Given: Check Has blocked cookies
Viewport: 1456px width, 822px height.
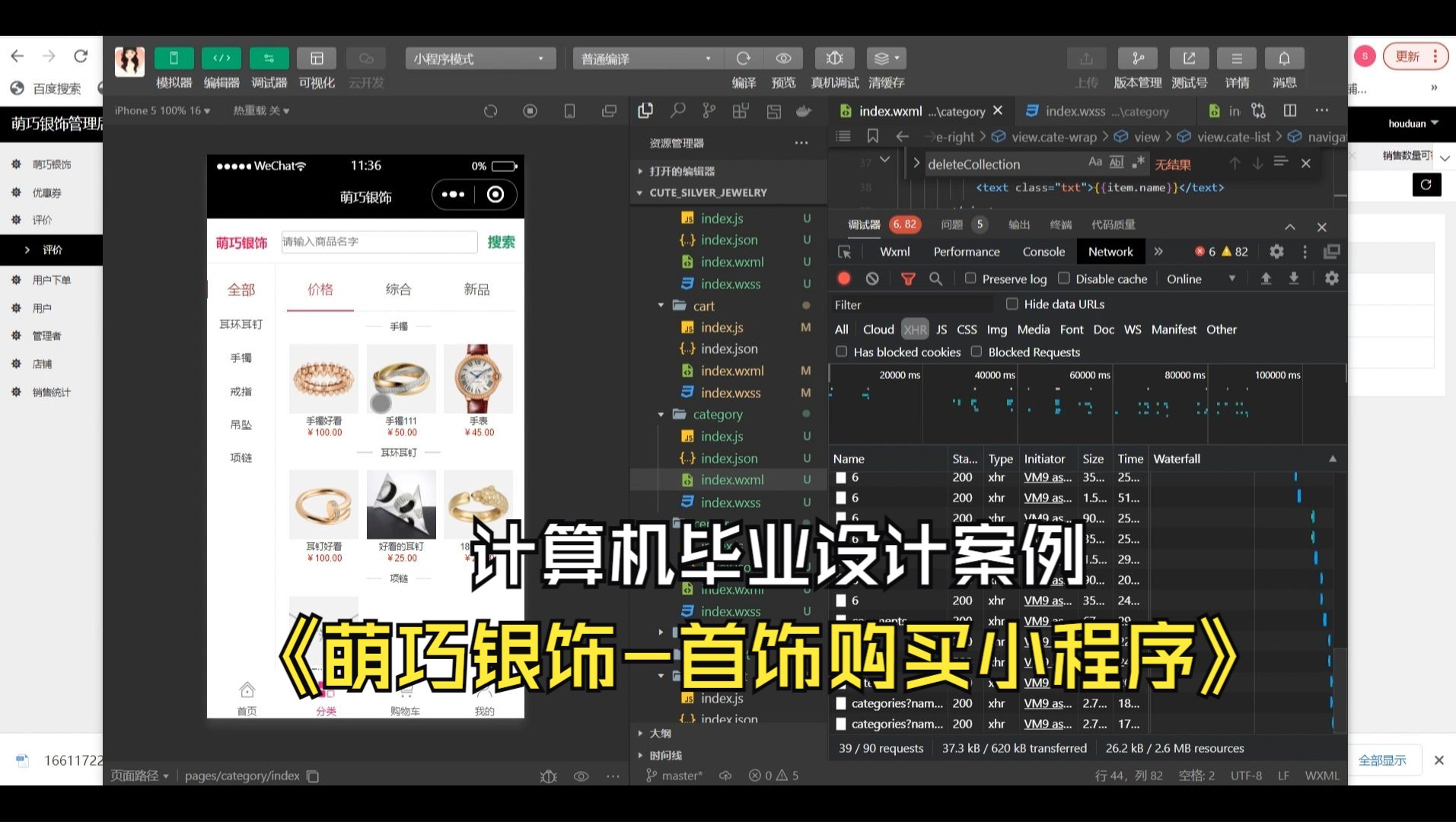Looking at the screenshot, I should click(x=842, y=352).
